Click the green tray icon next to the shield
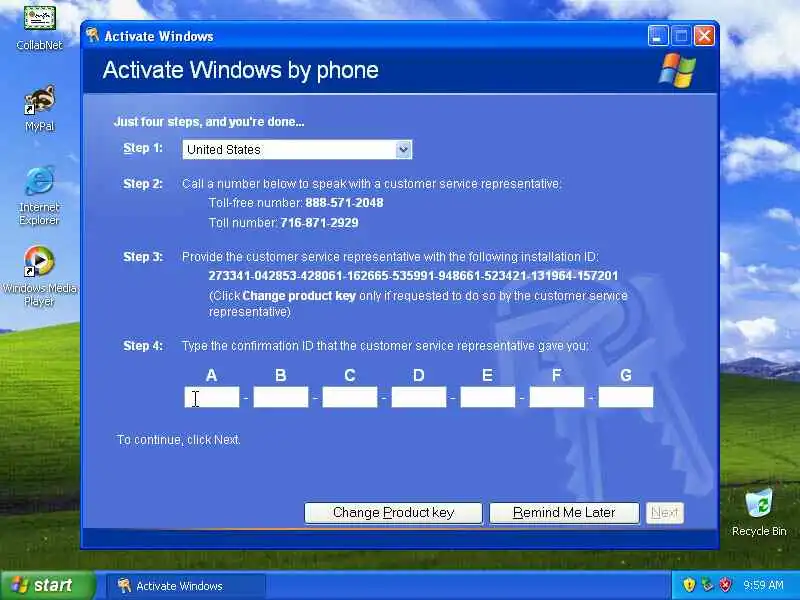Image resolution: width=800 pixels, height=600 pixels. click(x=707, y=585)
